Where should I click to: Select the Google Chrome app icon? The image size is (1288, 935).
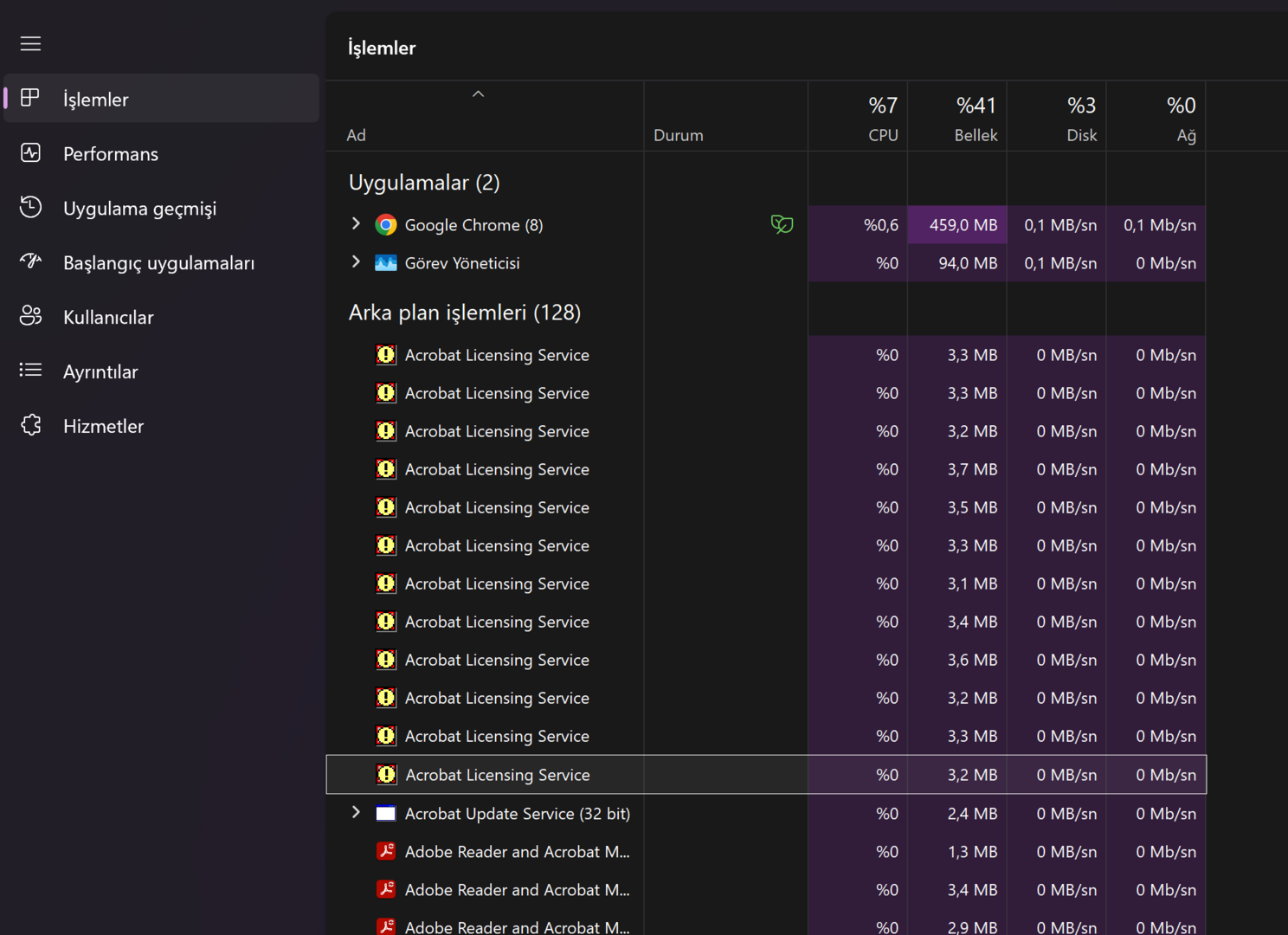[386, 225]
